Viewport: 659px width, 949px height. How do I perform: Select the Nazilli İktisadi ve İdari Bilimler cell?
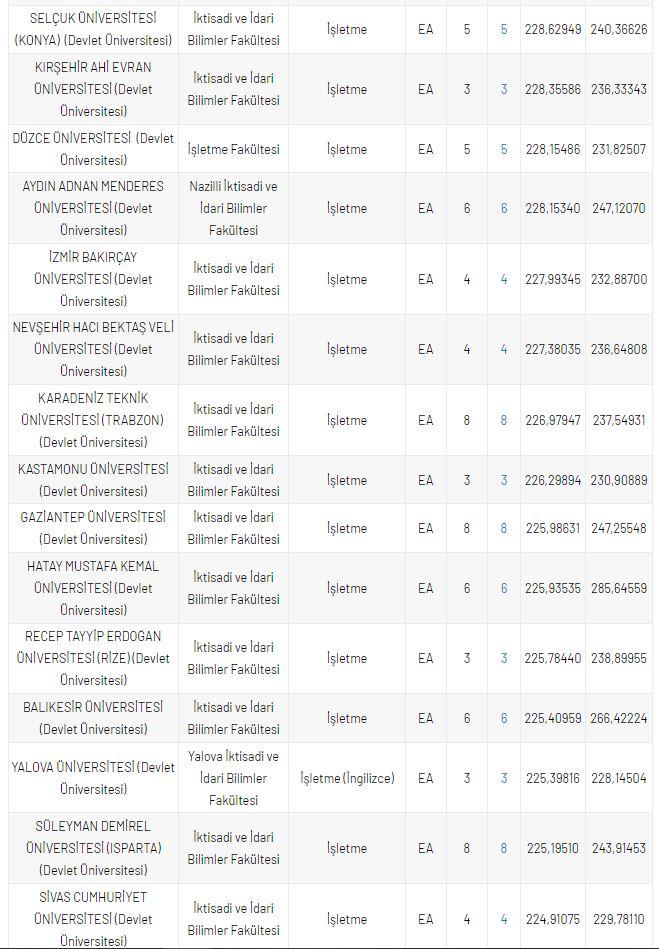click(x=234, y=208)
